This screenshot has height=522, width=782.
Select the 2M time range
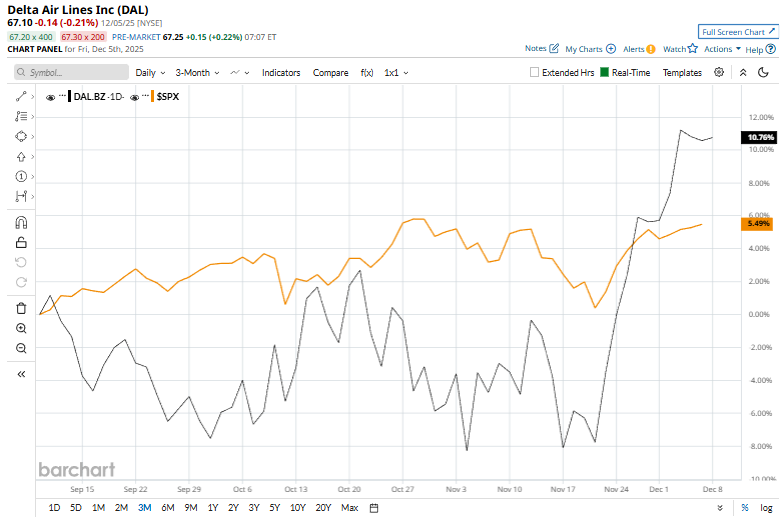(x=121, y=508)
